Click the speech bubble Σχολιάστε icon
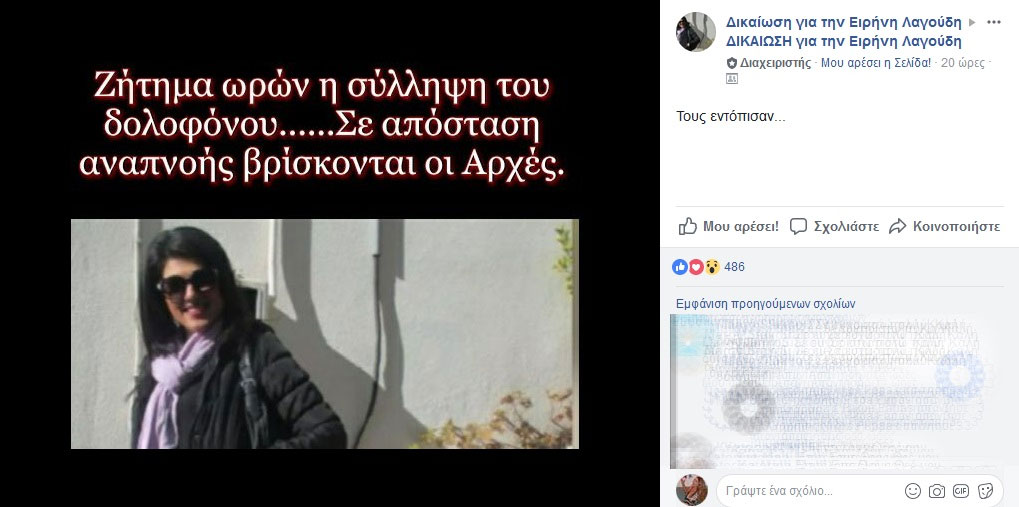 tap(798, 226)
